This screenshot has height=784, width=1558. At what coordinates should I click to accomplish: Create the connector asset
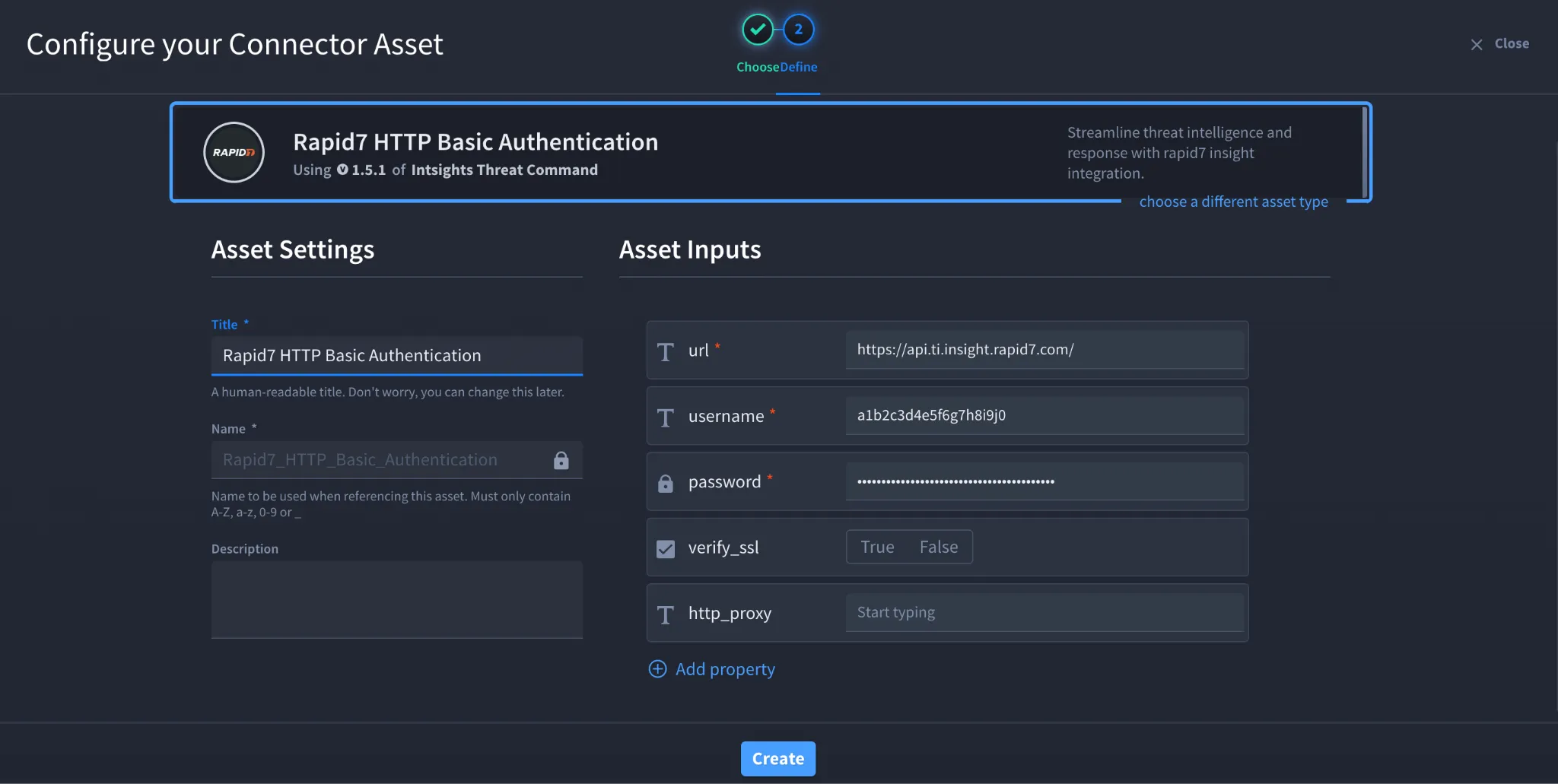point(778,759)
